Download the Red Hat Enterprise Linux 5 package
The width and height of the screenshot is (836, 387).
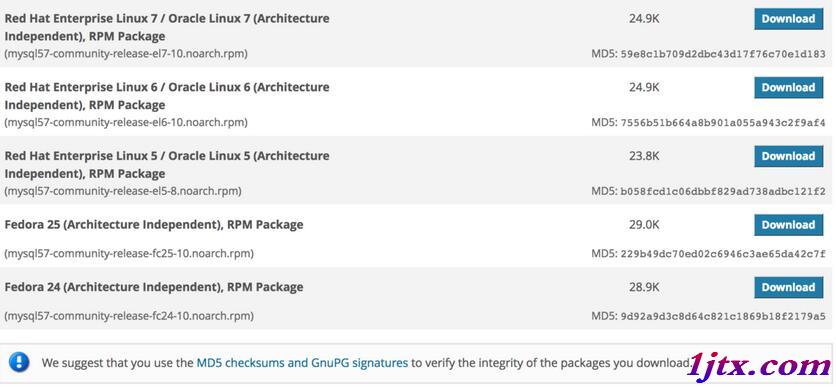tap(788, 156)
